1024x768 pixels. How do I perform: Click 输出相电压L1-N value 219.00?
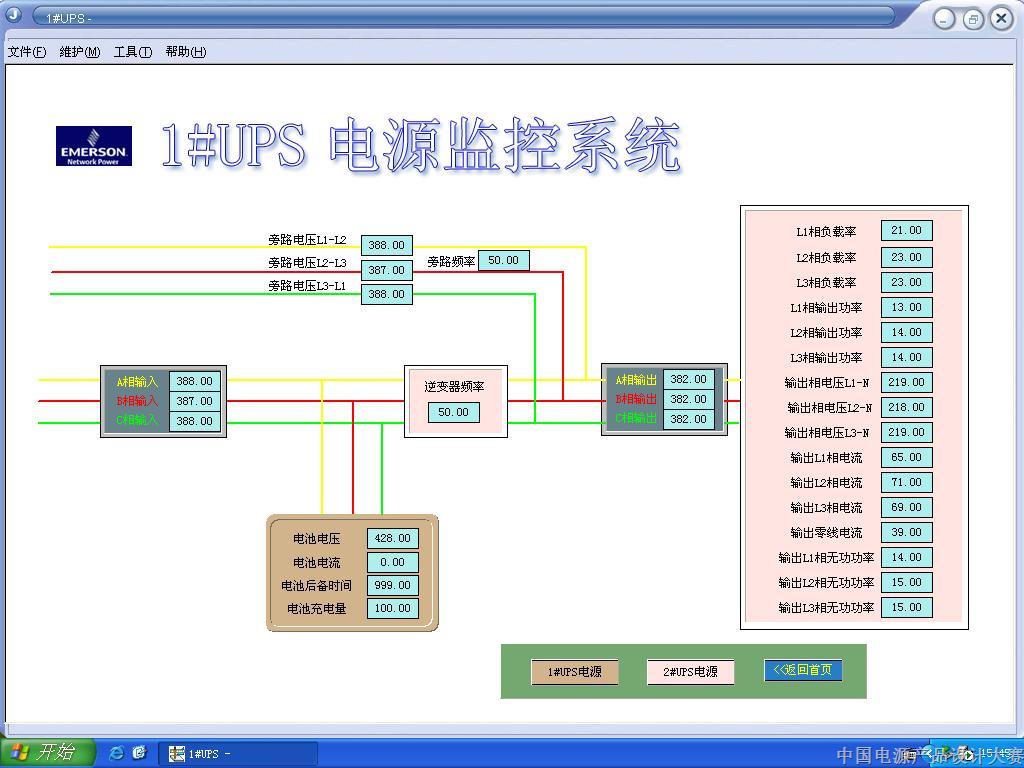[x=906, y=382]
